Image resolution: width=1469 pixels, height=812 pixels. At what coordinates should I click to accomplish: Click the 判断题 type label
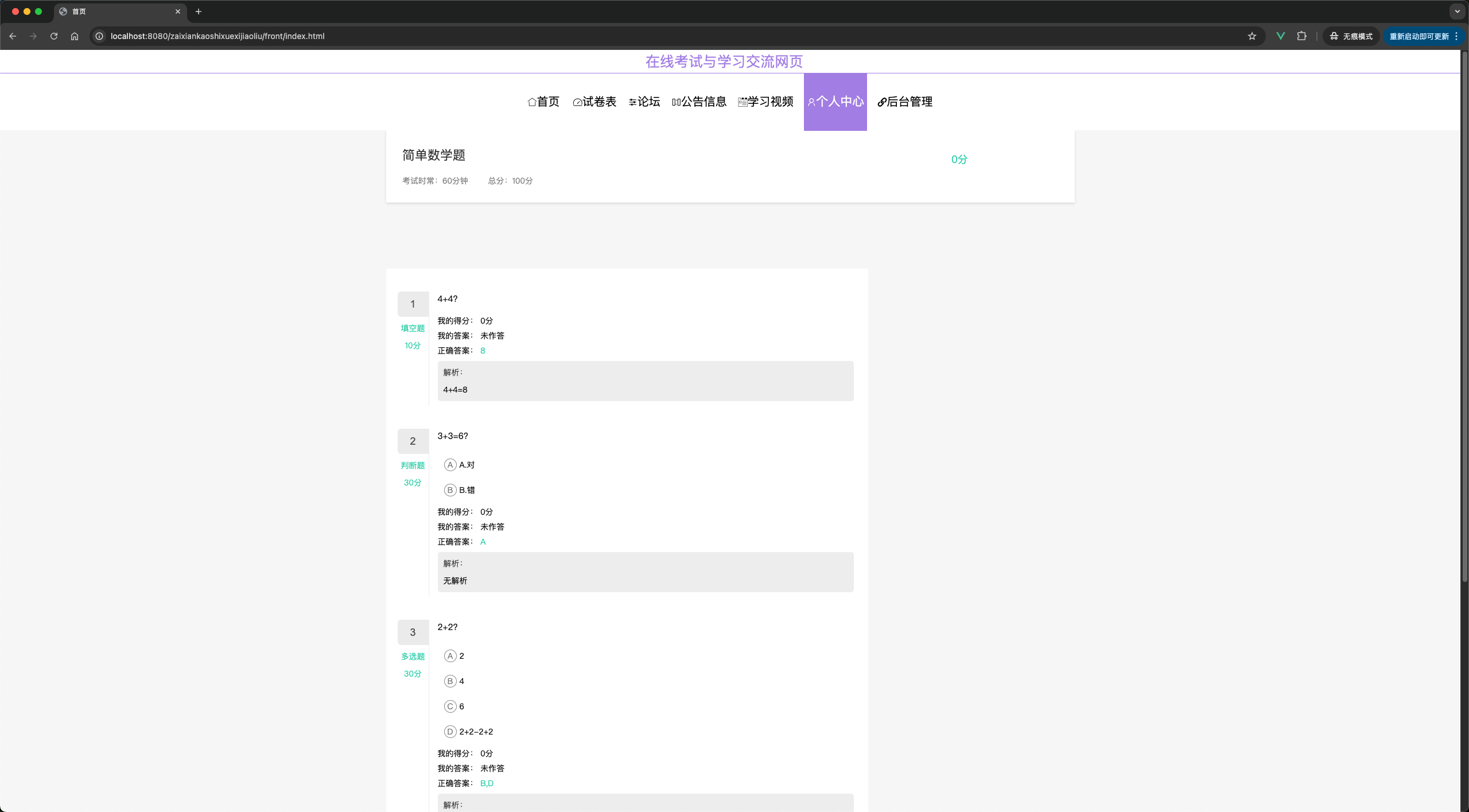(x=413, y=465)
